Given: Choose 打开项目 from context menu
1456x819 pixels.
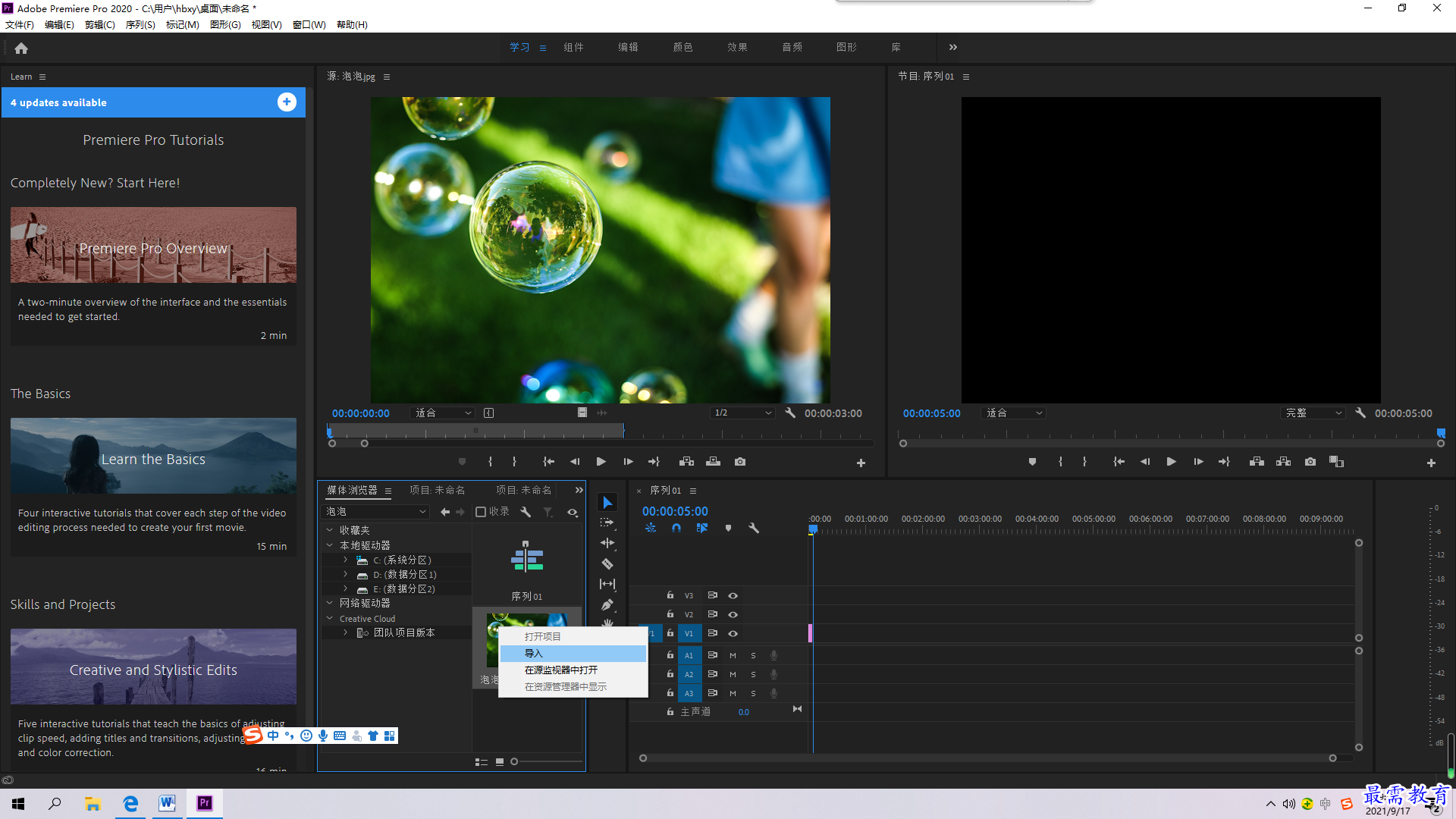Looking at the screenshot, I should click(573, 637).
